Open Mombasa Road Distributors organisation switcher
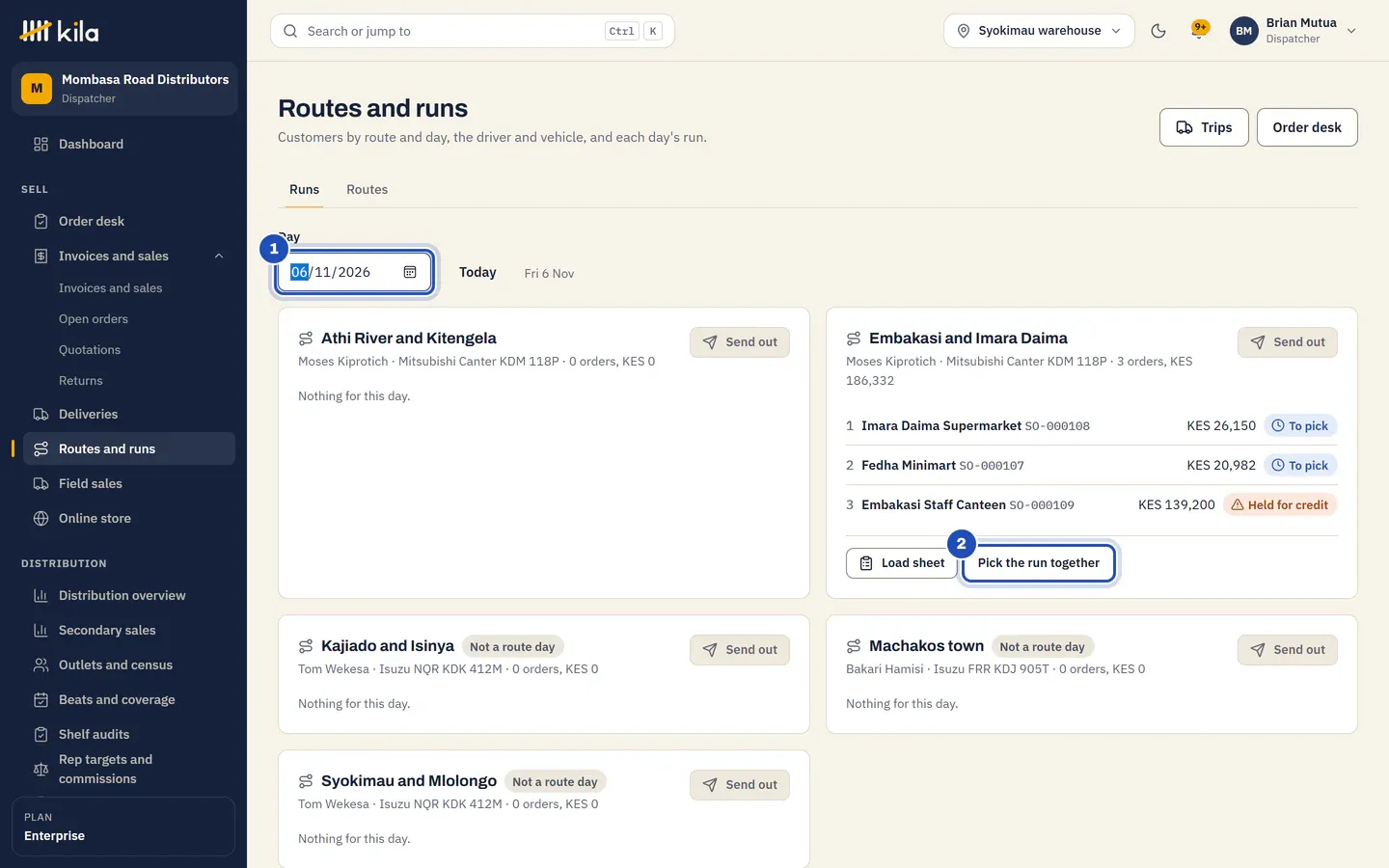1389x868 pixels. [124, 89]
